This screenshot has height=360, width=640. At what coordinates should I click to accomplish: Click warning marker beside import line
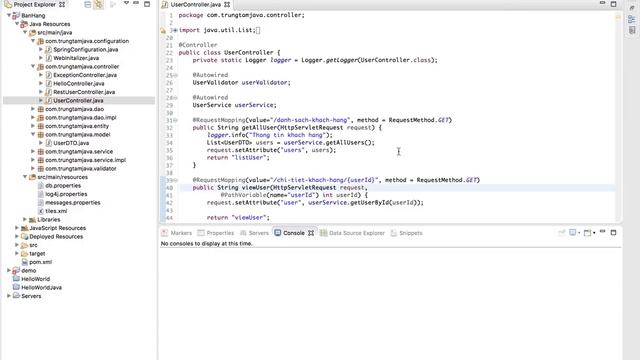pyautogui.click(x=163, y=30)
